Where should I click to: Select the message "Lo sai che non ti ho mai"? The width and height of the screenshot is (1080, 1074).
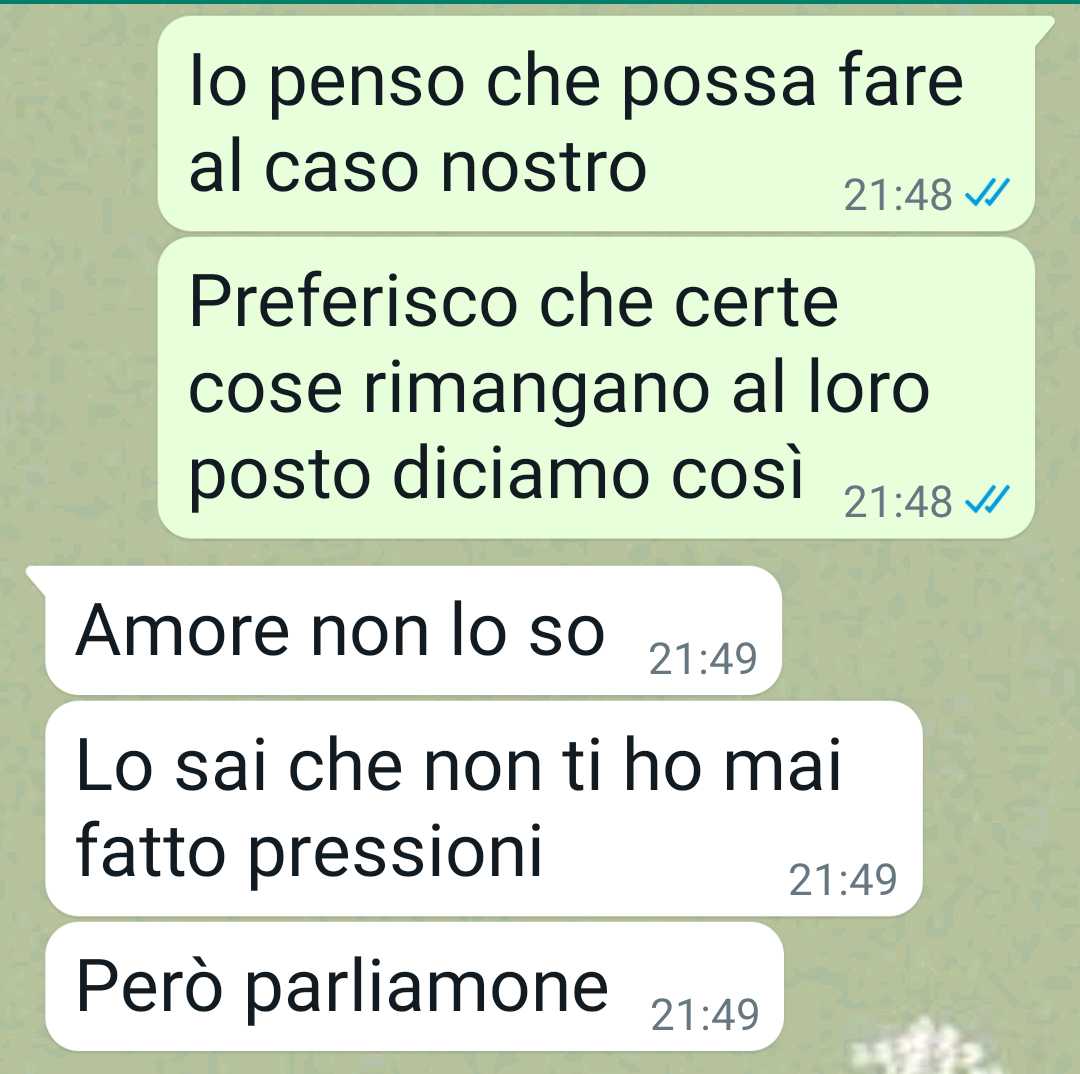click(x=484, y=808)
